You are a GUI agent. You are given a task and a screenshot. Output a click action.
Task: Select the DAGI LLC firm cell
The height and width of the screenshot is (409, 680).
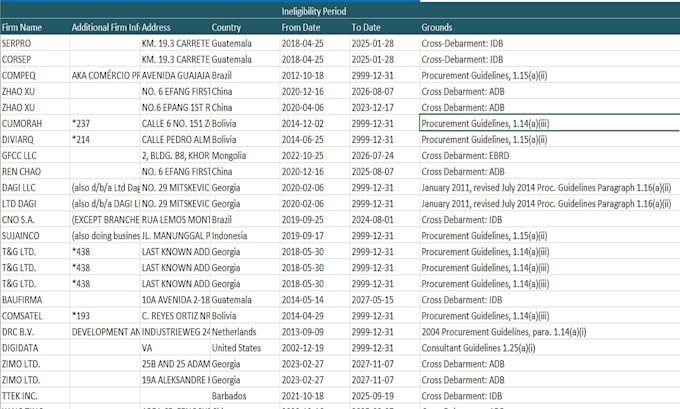tap(35, 188)
